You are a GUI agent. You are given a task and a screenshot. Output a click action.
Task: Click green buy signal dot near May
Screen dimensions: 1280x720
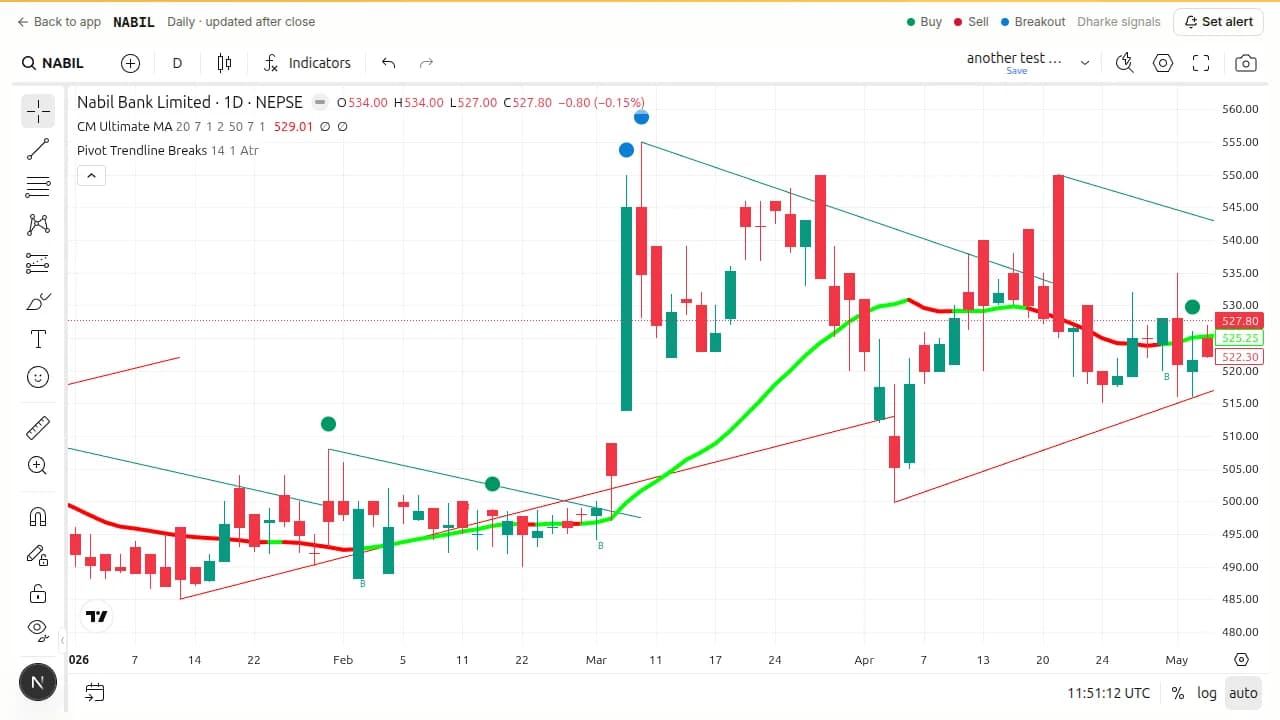coord(1192,307)
